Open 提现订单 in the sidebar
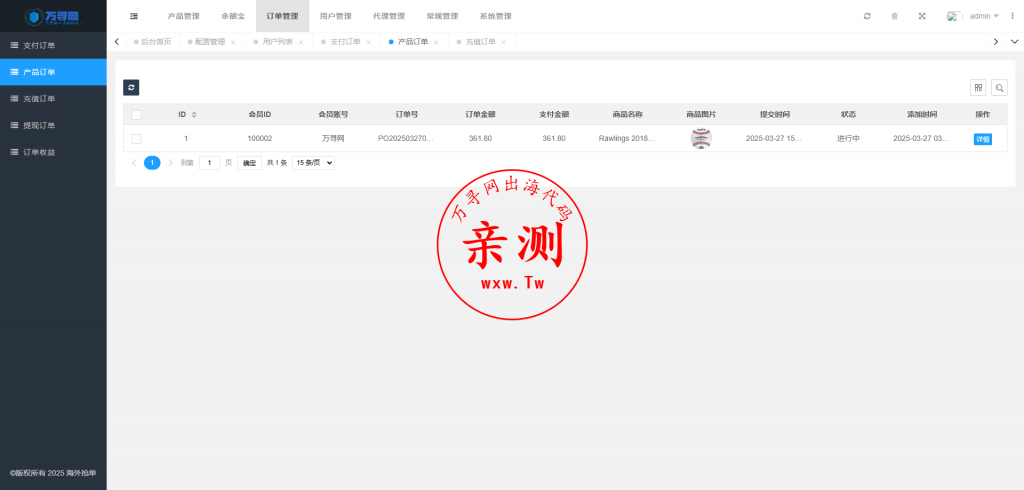This screenshot has width=1024, height=490. click(53, 125)
